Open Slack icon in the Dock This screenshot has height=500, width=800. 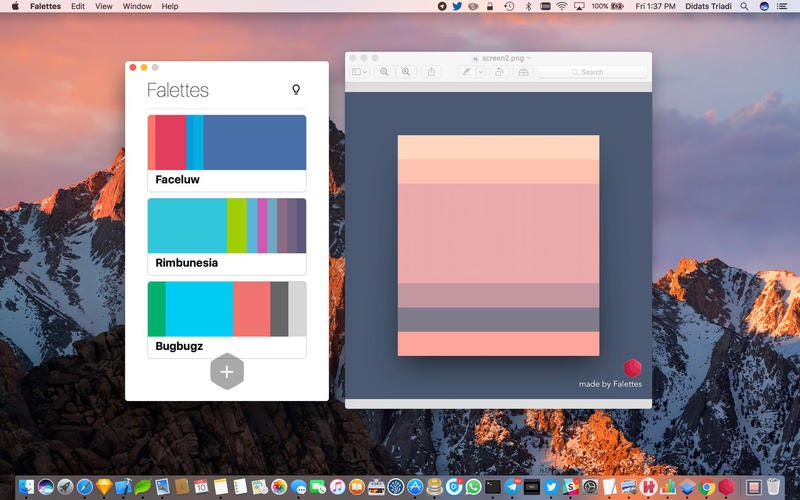tap(570, 487)
